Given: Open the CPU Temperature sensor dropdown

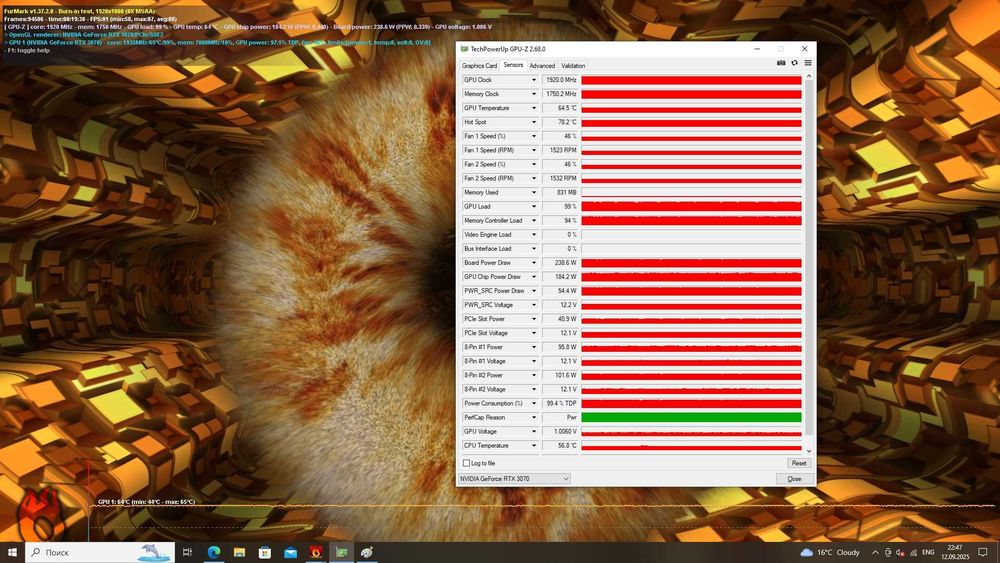Looking at the screenshot, I should point(534,445).
